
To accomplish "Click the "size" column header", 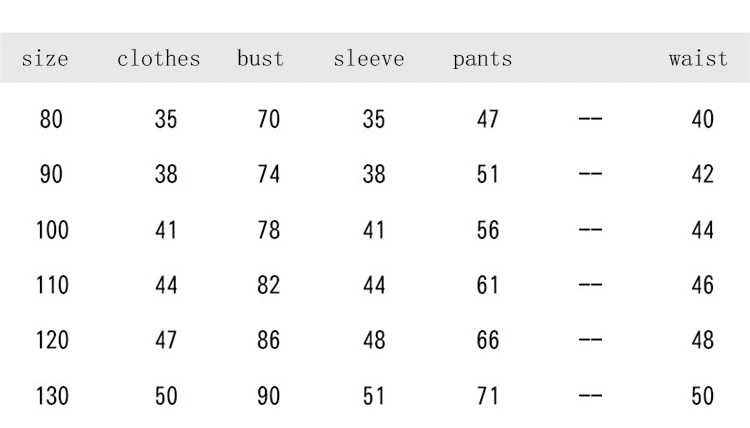I will click(x=45, y=59).
